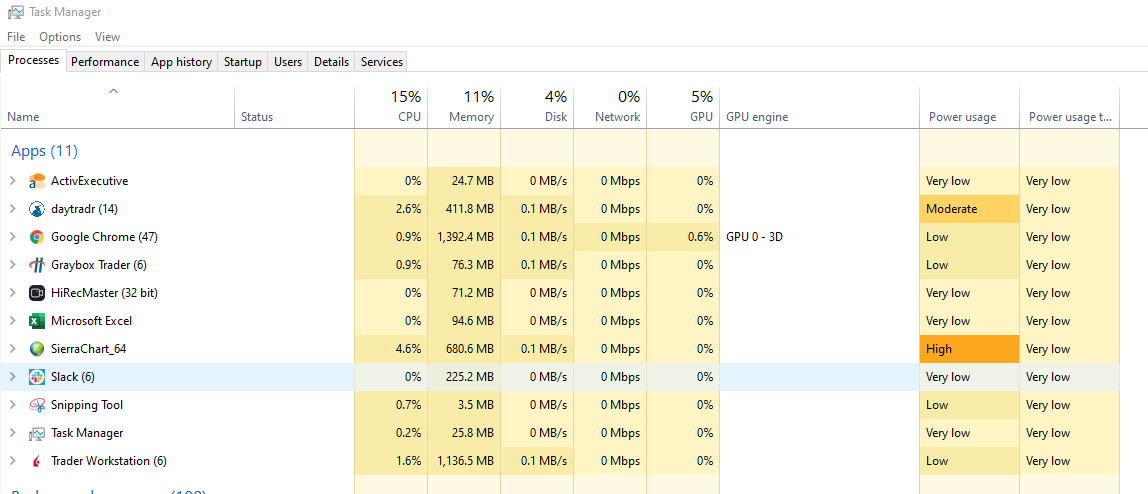Click the SierraChart_64 globe icon
Viewport: 1148px width, 494px height.
pos(37,349)
